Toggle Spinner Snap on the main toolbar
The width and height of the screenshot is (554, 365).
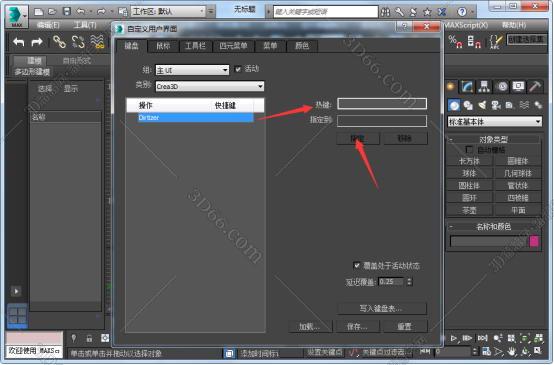tap(474, 42)
